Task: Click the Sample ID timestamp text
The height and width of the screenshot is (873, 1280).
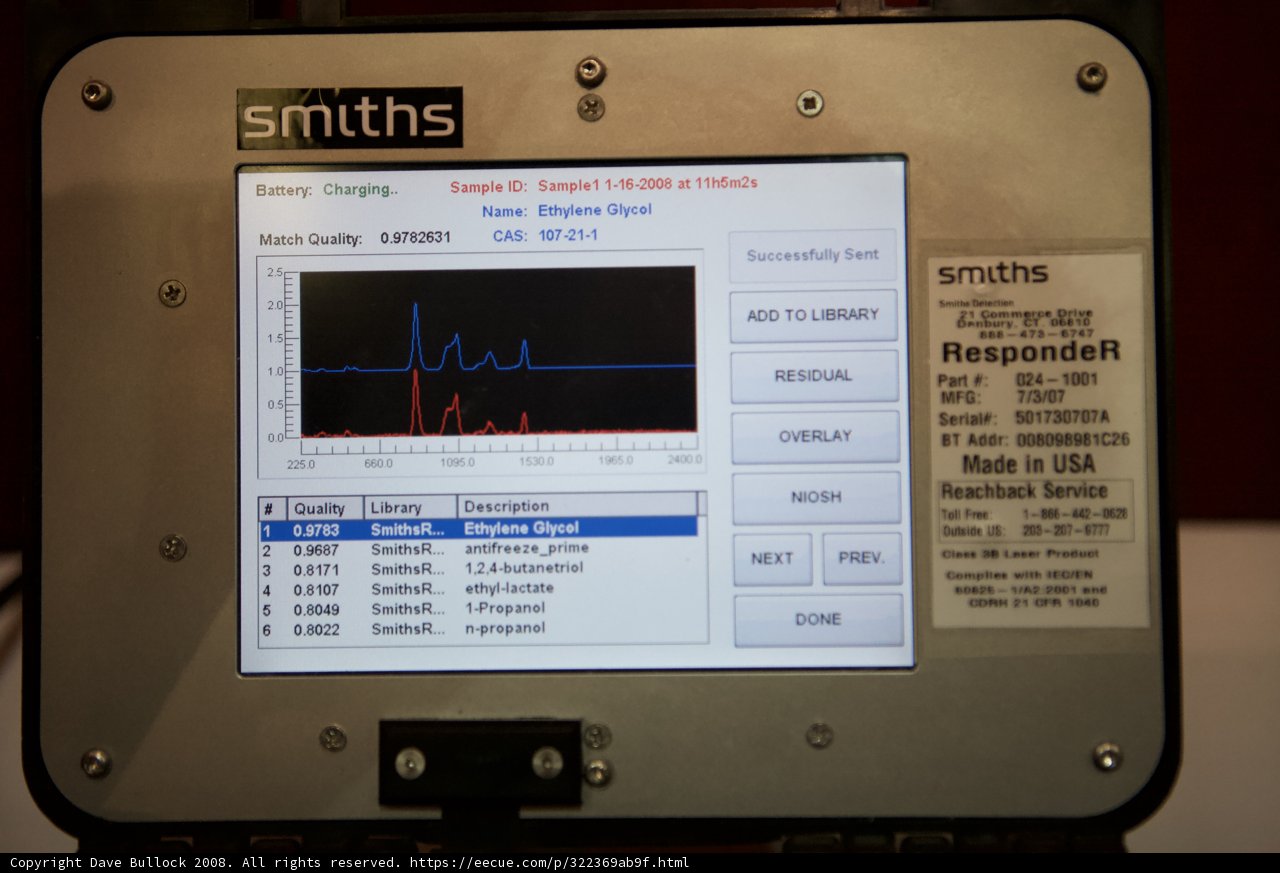Action: coord(648,184)
